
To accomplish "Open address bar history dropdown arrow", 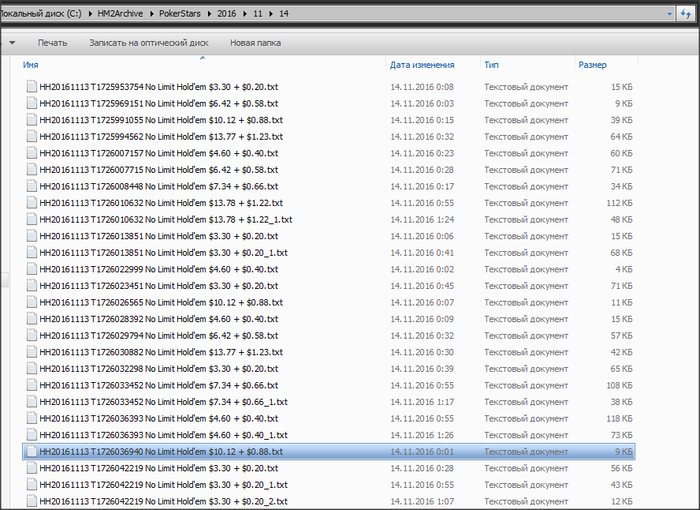I will [669, 14].
